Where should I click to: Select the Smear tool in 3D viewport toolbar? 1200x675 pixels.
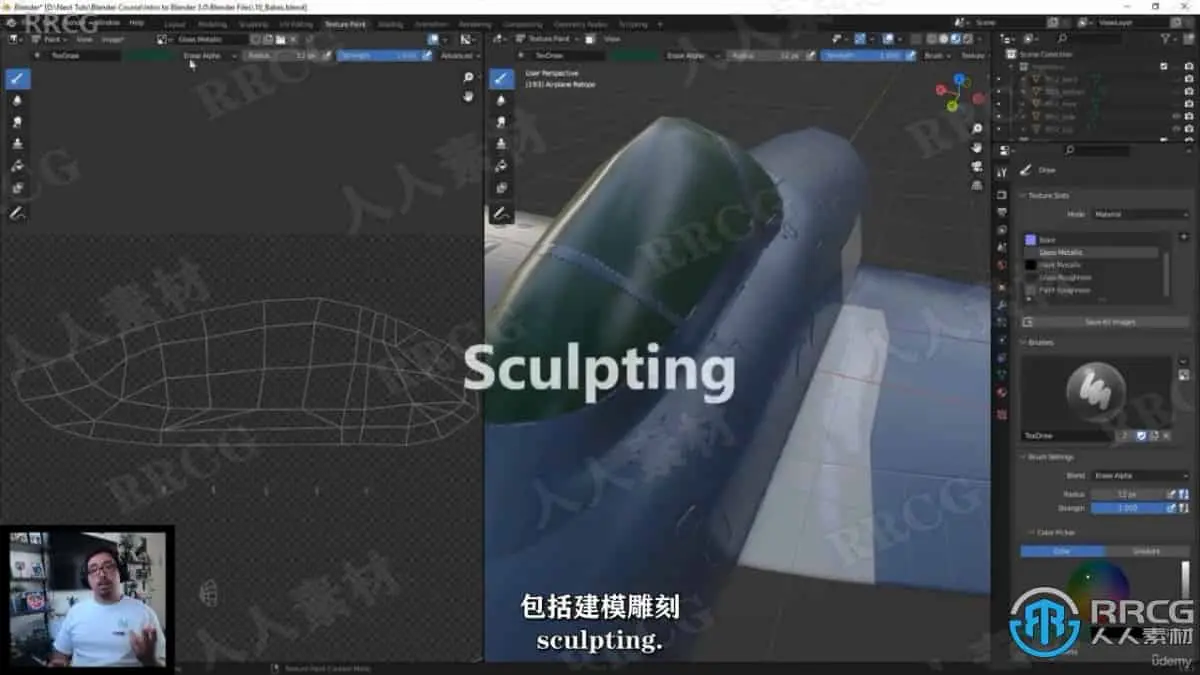502,123
